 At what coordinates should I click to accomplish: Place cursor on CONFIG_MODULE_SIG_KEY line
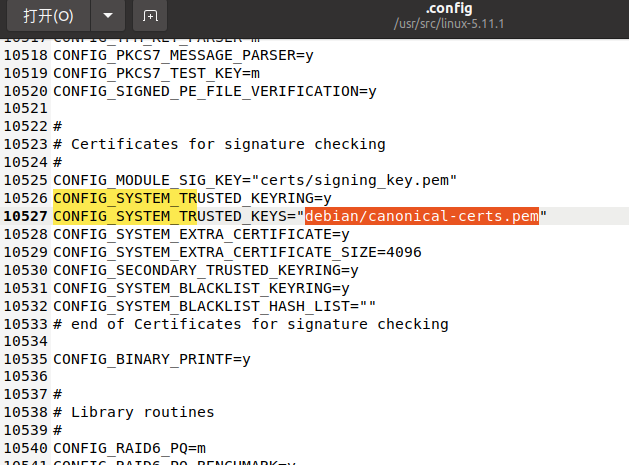pos(255,180)
